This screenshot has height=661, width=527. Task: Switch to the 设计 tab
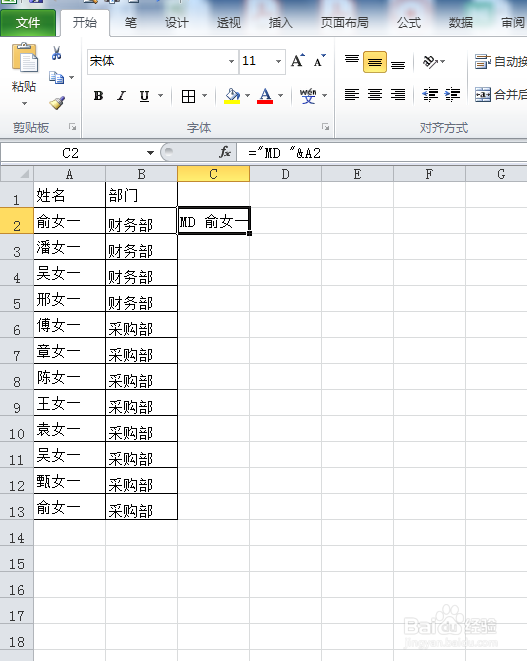pyautogui.click(x=176, y=23)
